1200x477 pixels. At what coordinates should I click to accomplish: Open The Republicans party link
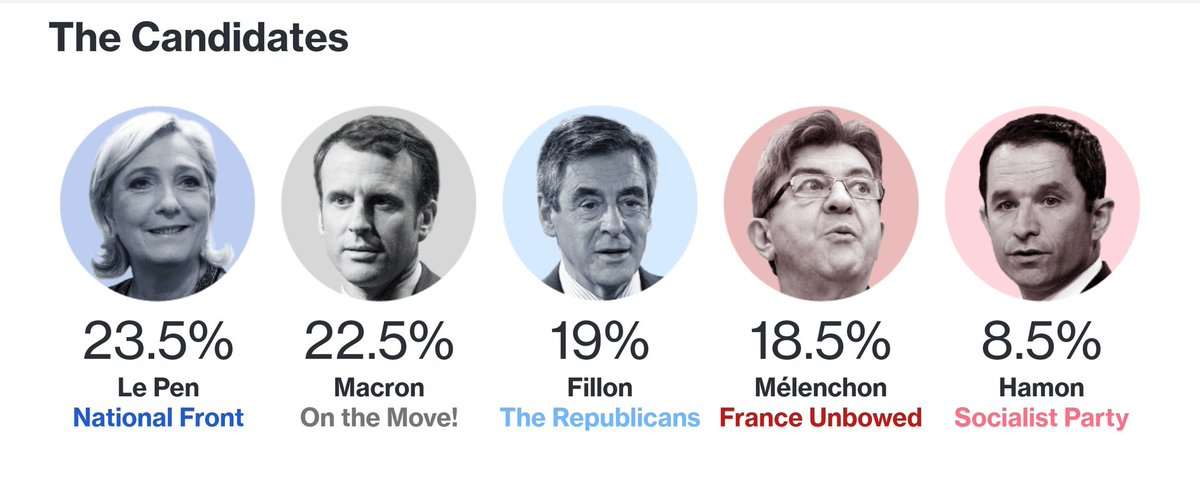pos(600,417)
